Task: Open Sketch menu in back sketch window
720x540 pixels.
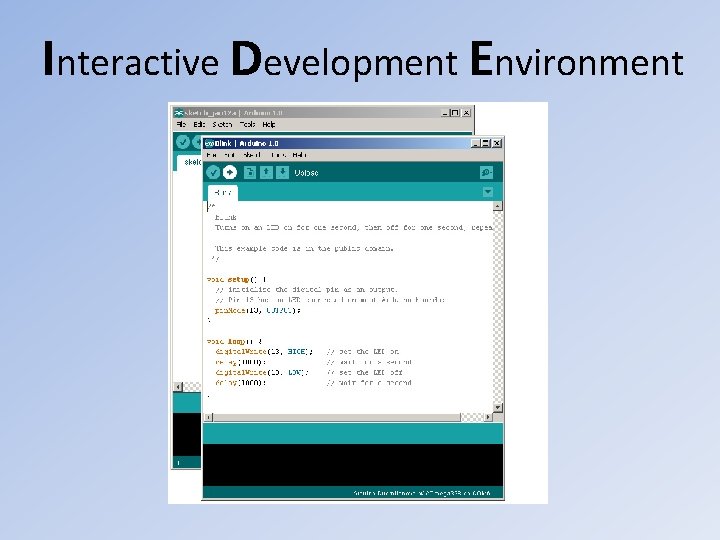Action: click(222, 124)
